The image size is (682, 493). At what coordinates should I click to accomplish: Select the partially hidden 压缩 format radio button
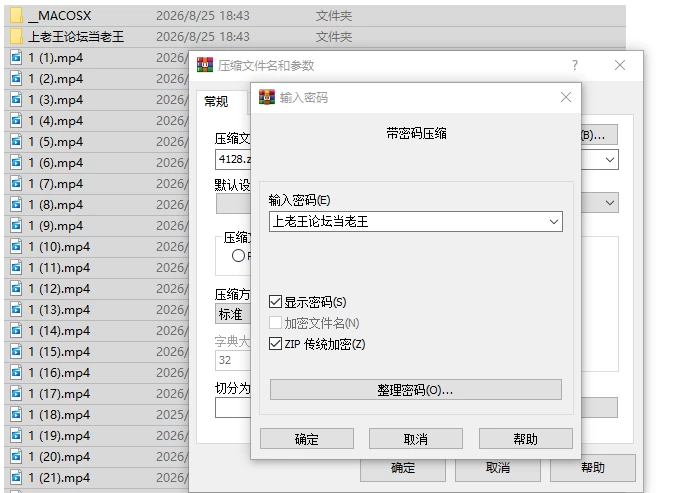pyautogui.click(x=238, y=255)
